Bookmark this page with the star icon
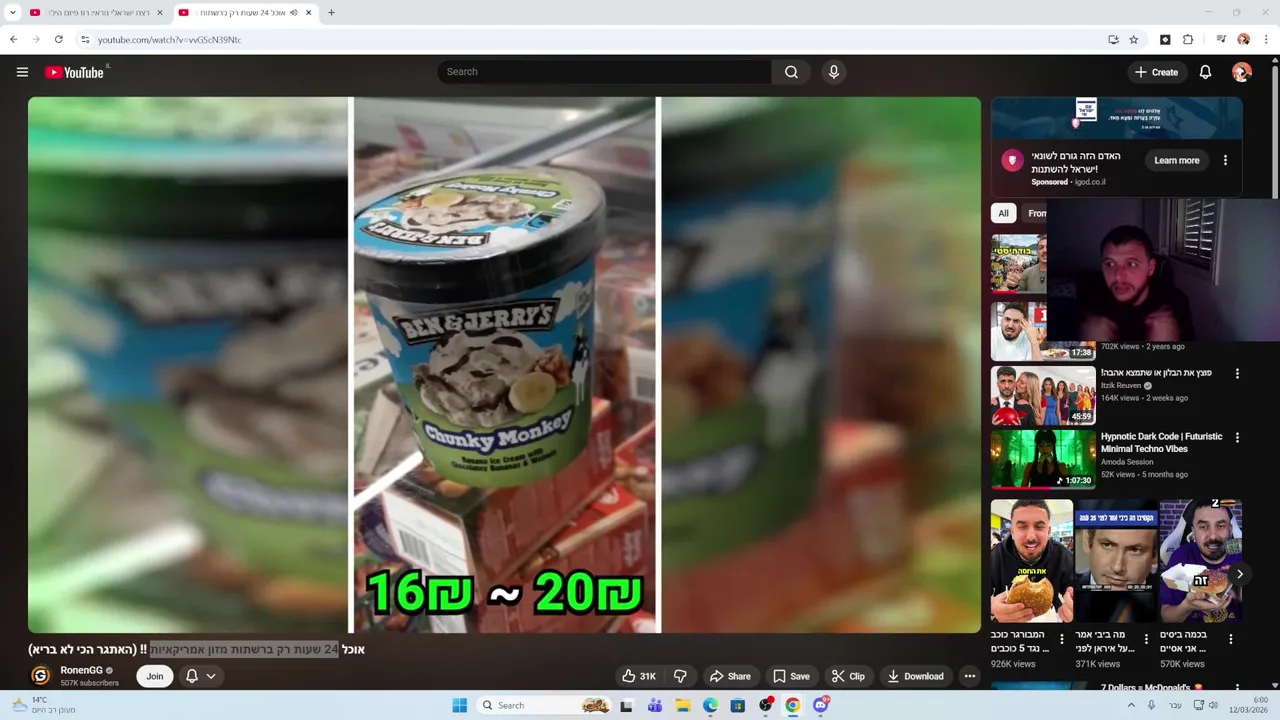The width and height of the screenshot is (1280, 720). (1133, 40)
